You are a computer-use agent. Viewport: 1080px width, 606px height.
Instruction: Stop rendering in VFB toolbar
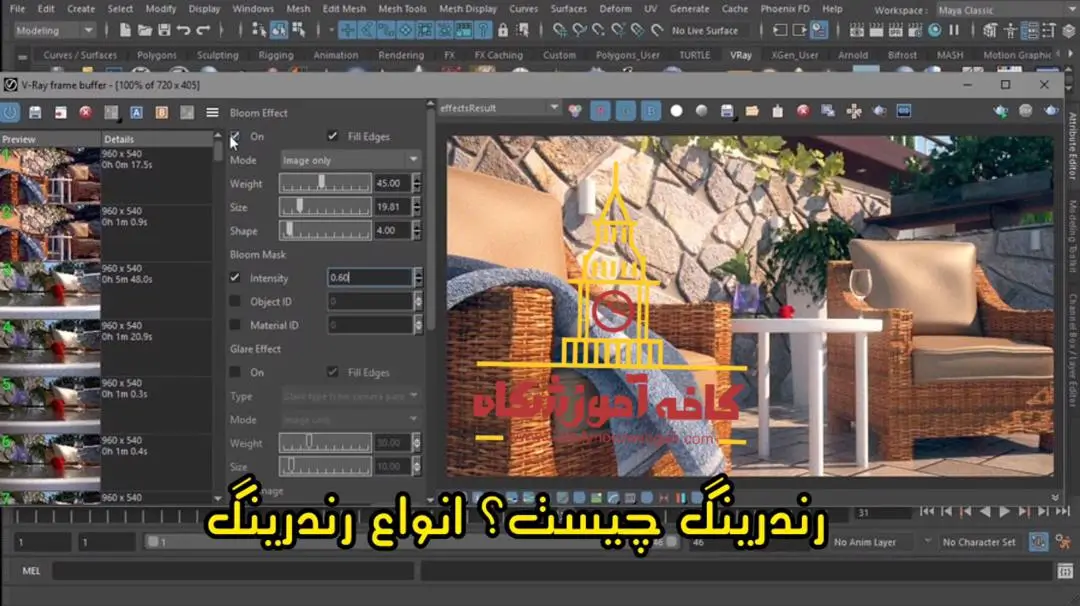[x=1026, y=111]
